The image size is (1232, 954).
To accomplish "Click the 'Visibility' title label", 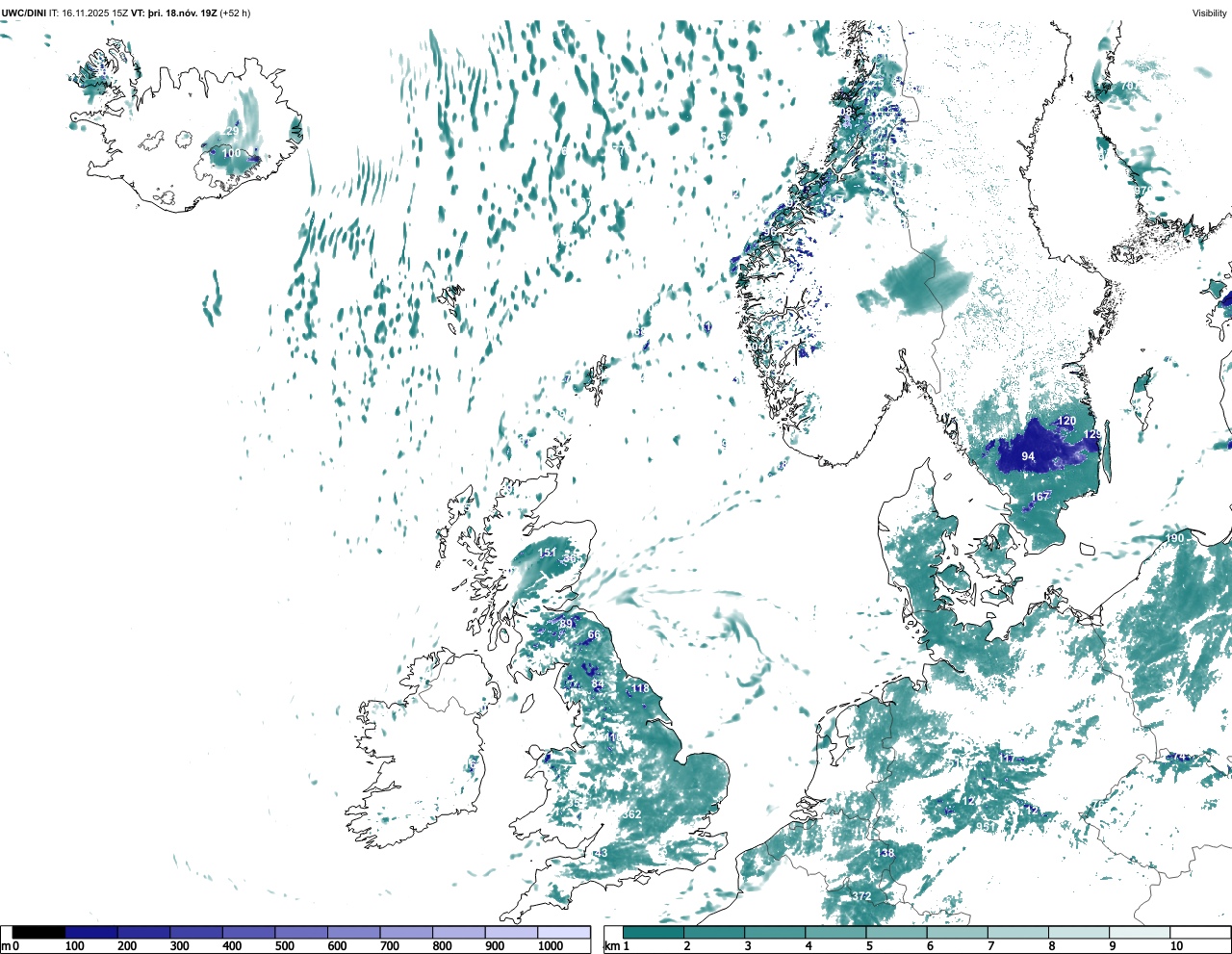I will pyautogui.click(x=1209, y=13).
